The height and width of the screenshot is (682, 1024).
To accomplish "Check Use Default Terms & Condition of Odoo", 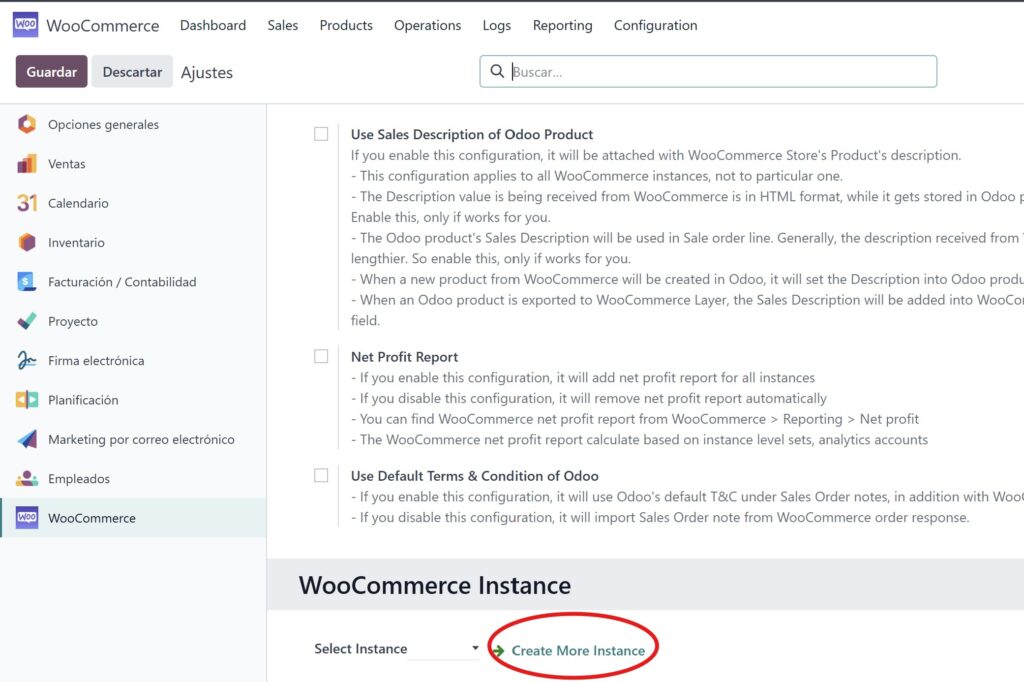I will [x=321, y=475].
